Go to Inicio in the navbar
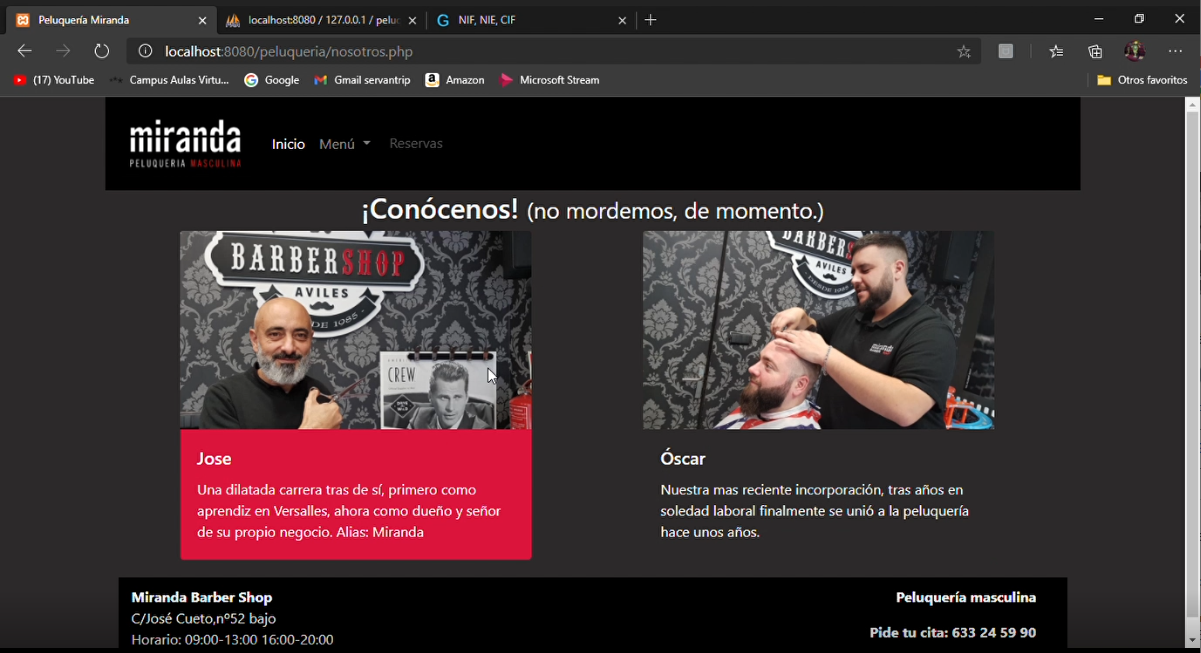Screen dimensions: 1201x653 point(288,144)
